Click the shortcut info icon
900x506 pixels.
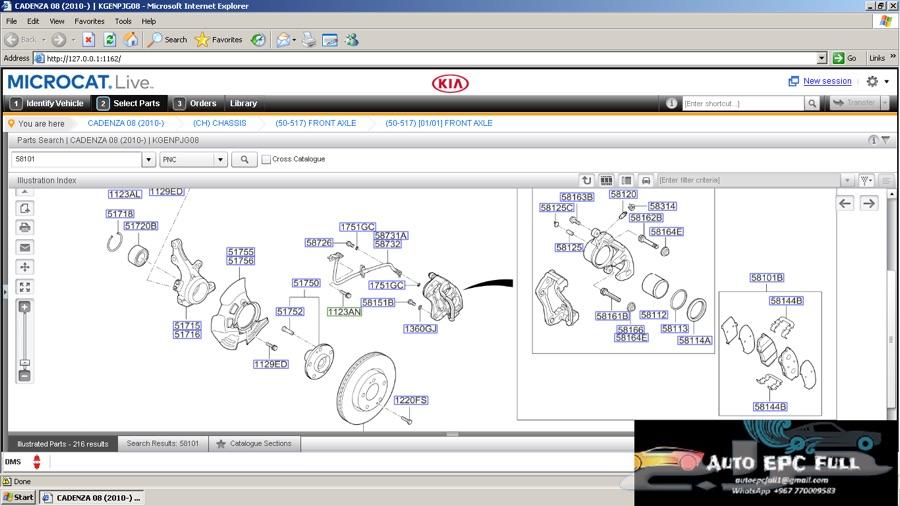click(671, 103)
